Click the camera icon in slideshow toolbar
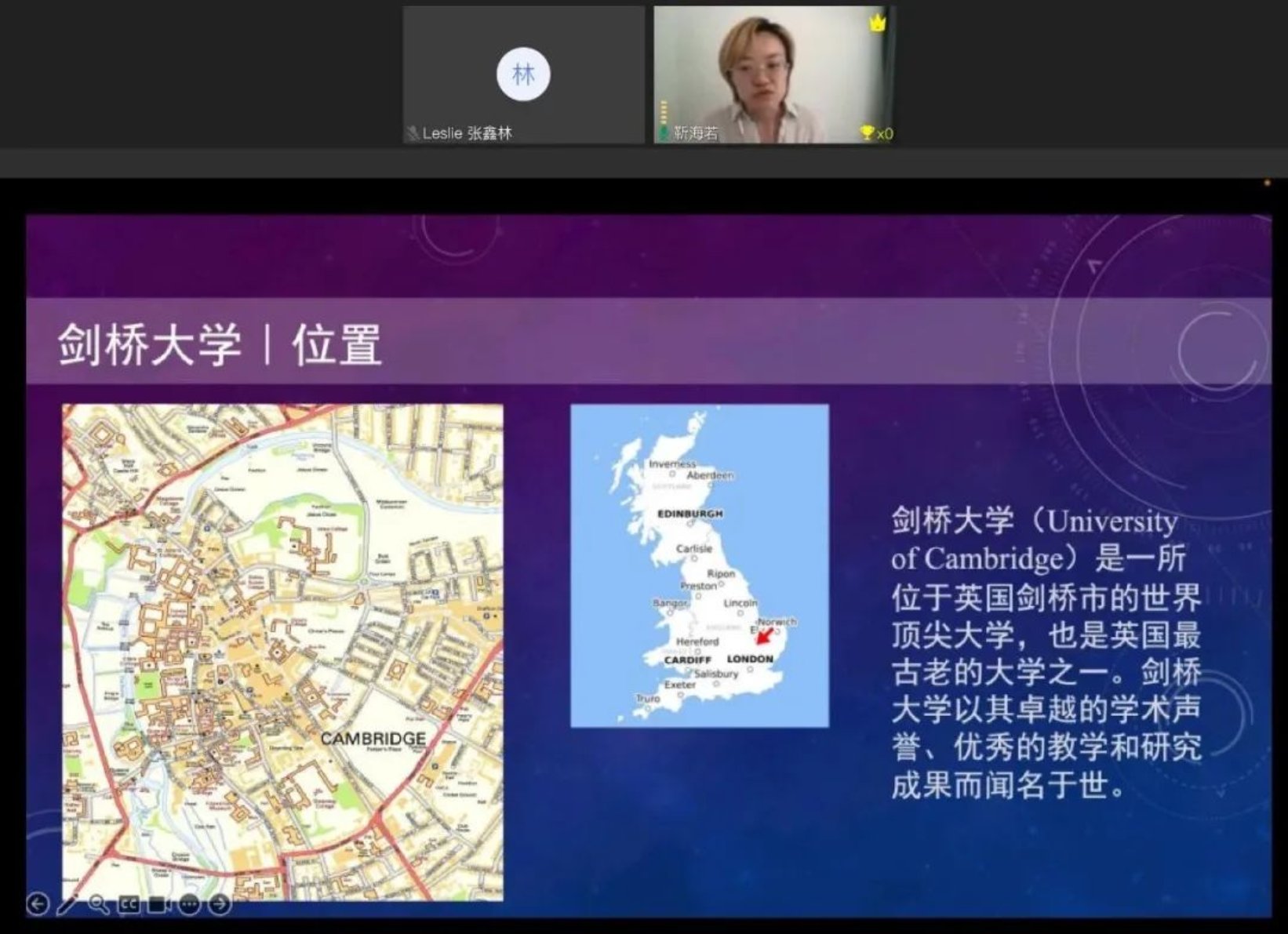This screenshot has width=1288, height=934. tap(158, 904)
